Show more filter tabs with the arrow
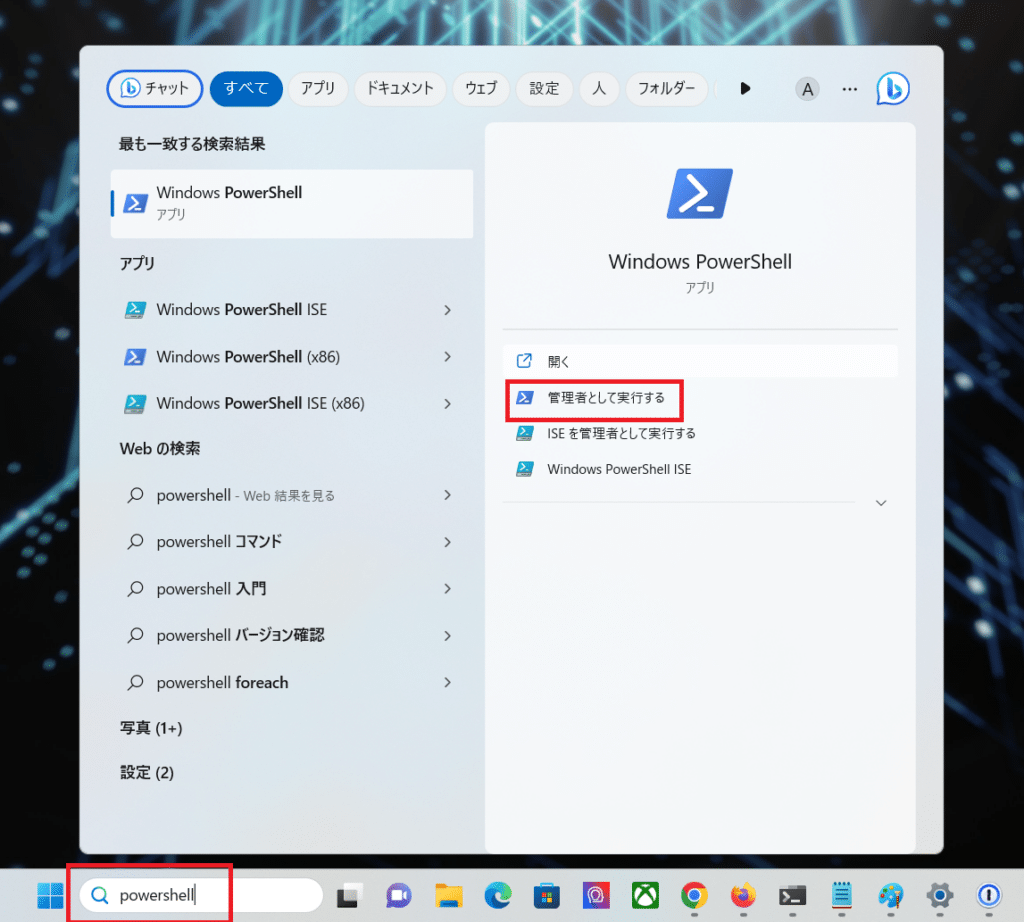The image size is (1024, 922). click(745, 88)
